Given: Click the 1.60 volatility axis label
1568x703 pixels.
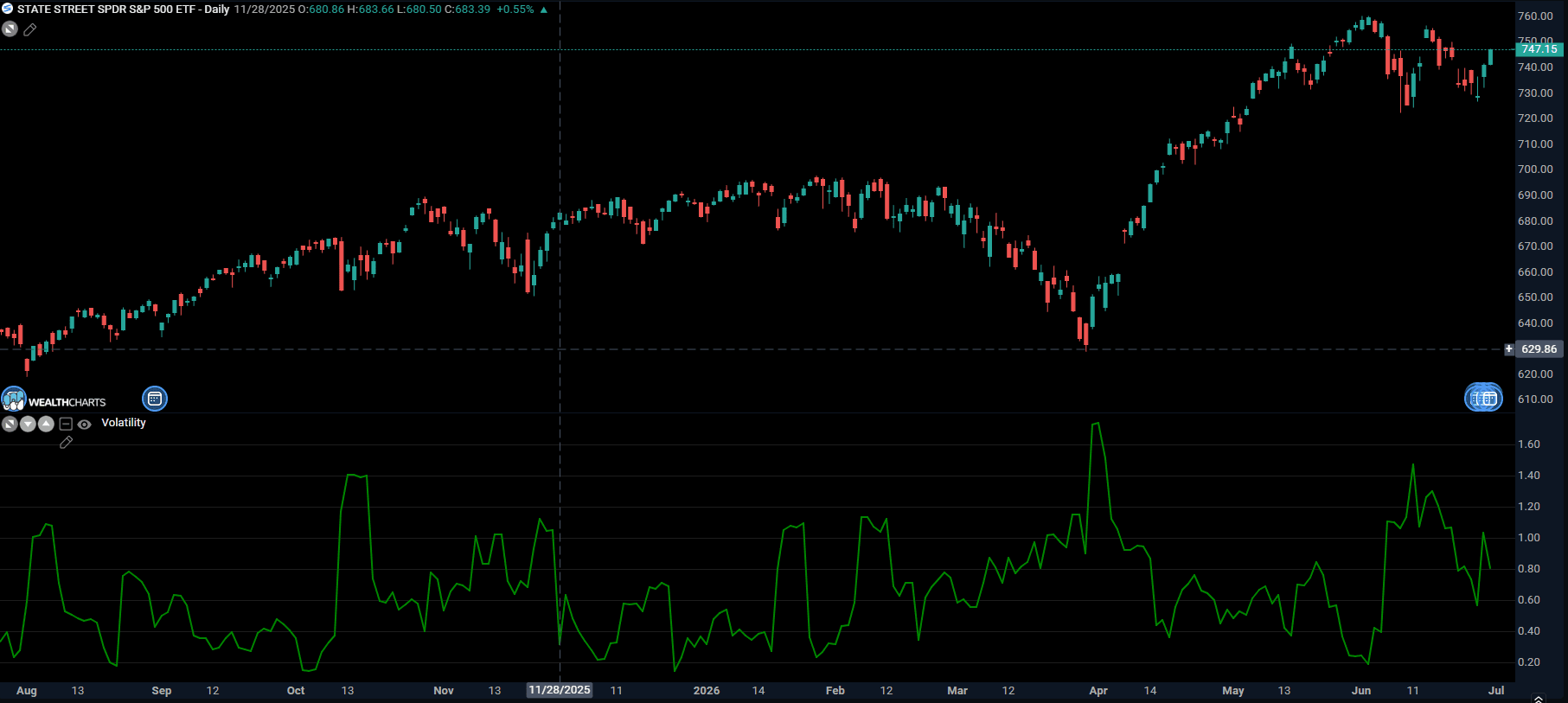Looking at the screenshot, I should coord(1529,444).
